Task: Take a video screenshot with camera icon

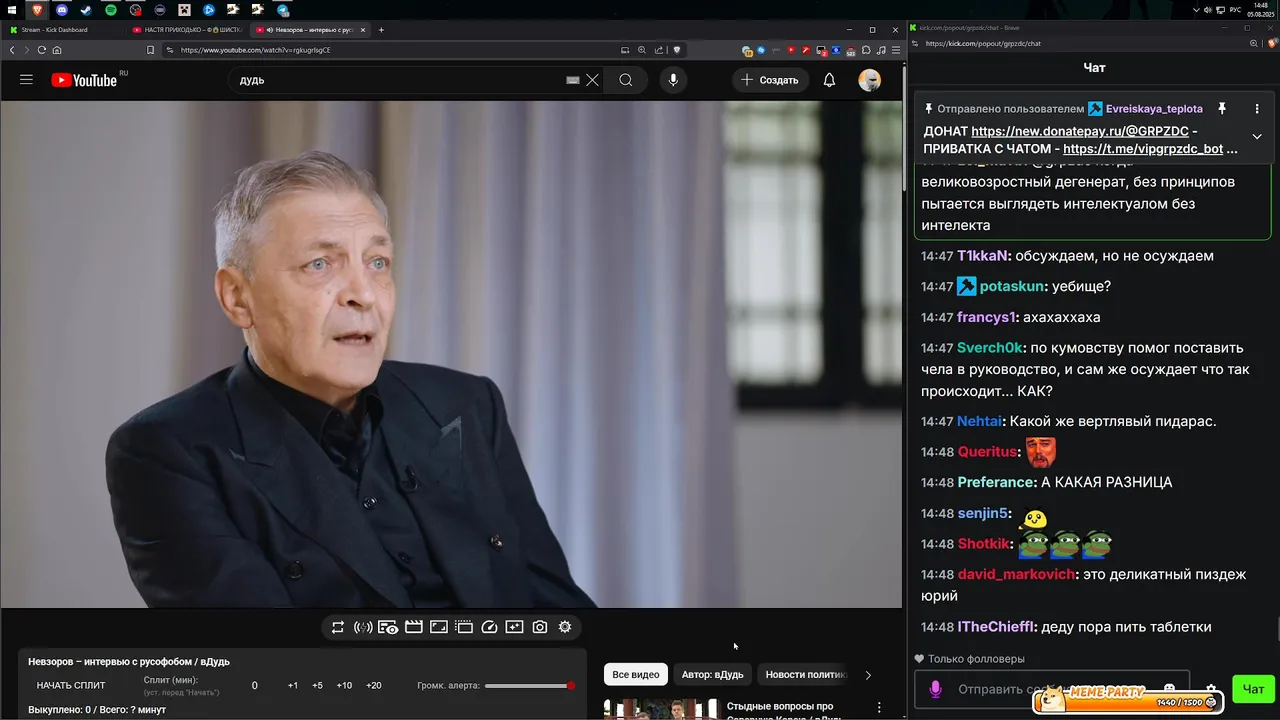Action: coord(540,627)
